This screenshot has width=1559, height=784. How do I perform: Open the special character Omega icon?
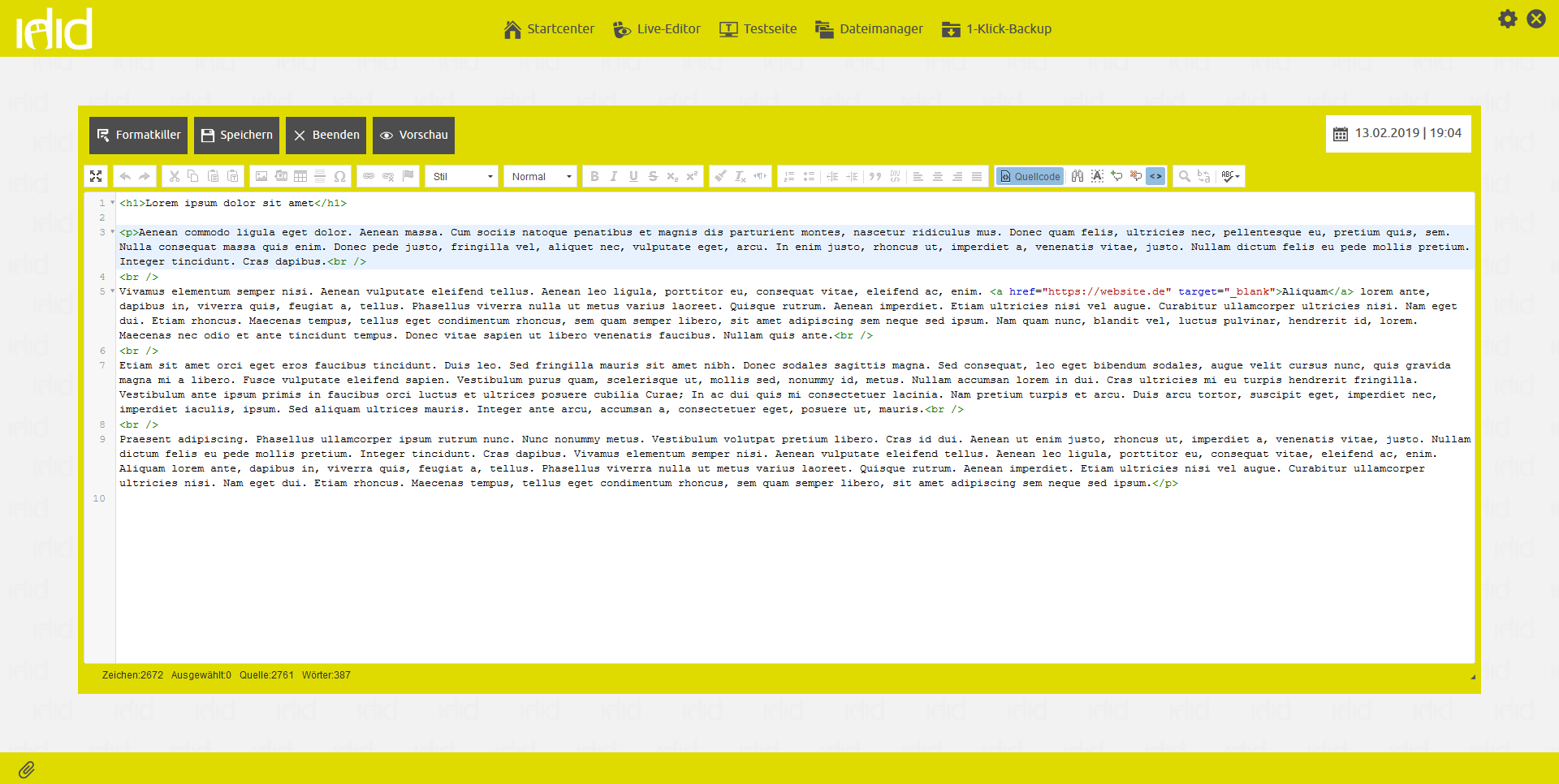(x=339, y=176)
